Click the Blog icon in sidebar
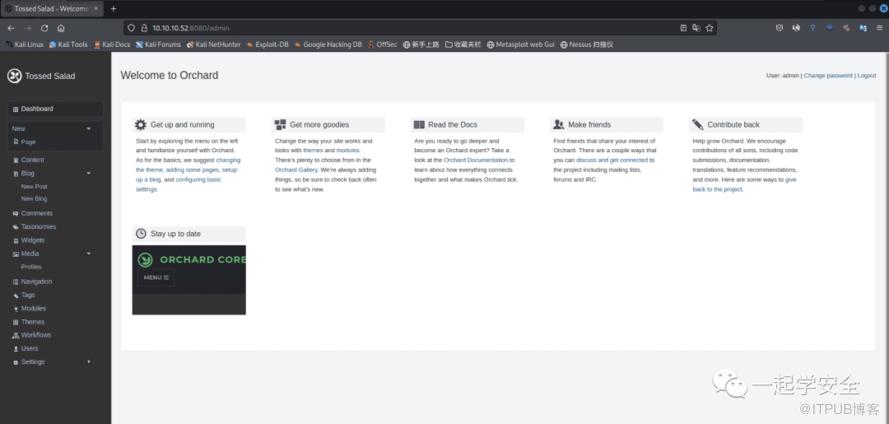 16,173
